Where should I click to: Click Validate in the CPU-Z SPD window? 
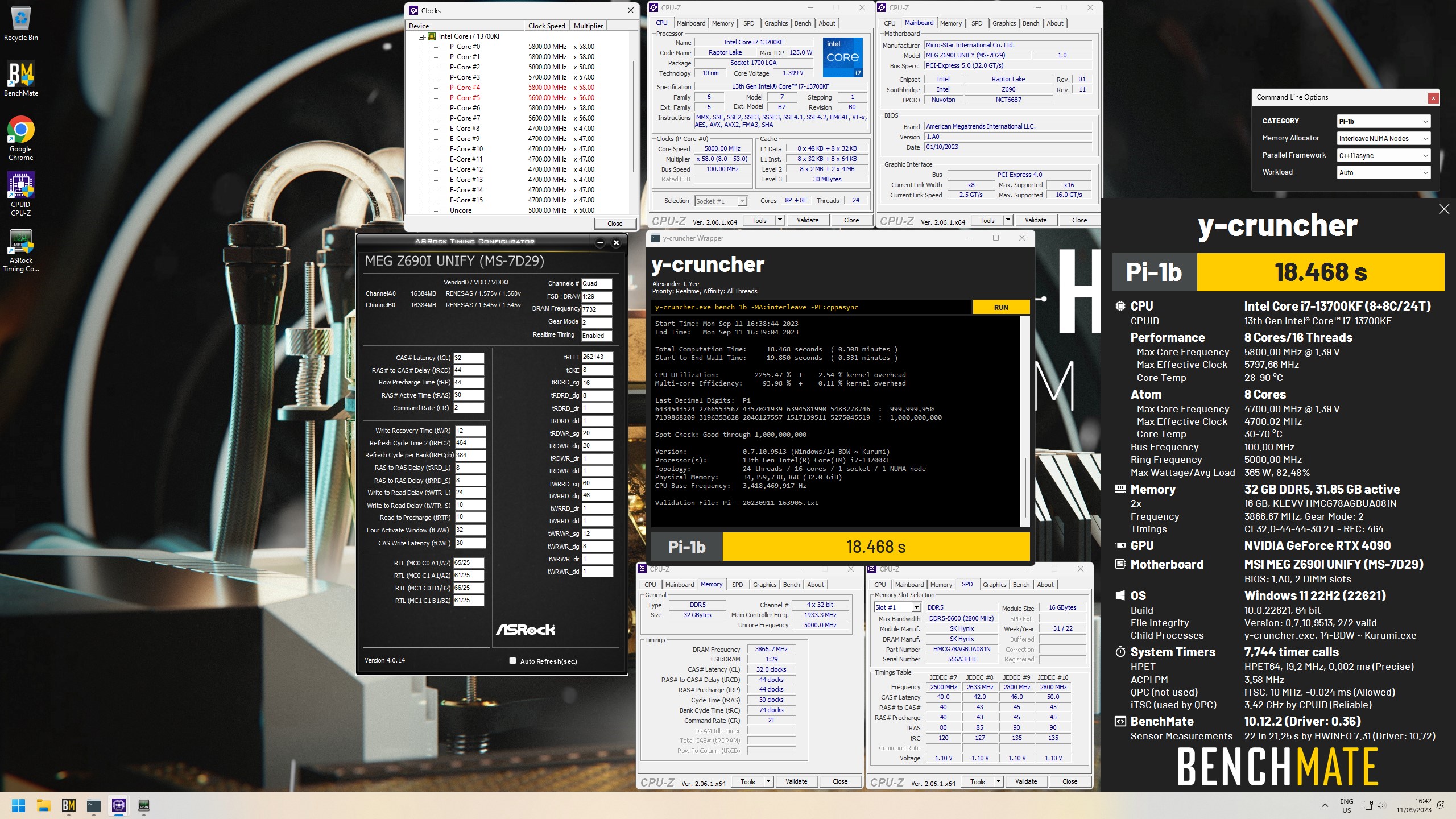(x=1026, y=781)
